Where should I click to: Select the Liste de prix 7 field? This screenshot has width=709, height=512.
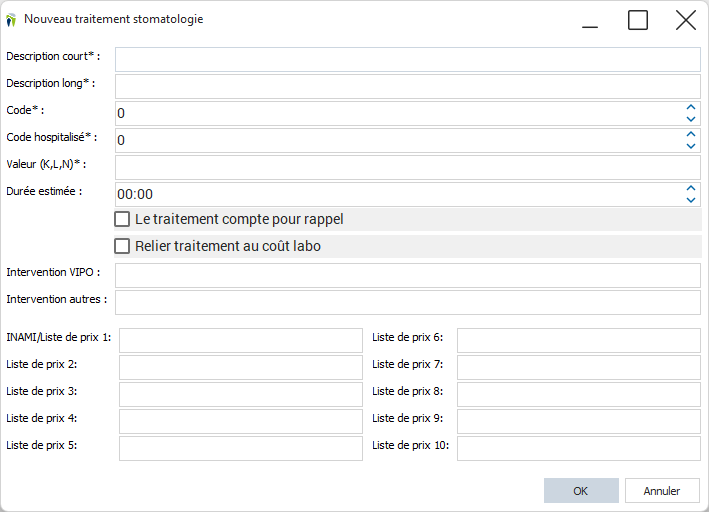coord(579,367)
